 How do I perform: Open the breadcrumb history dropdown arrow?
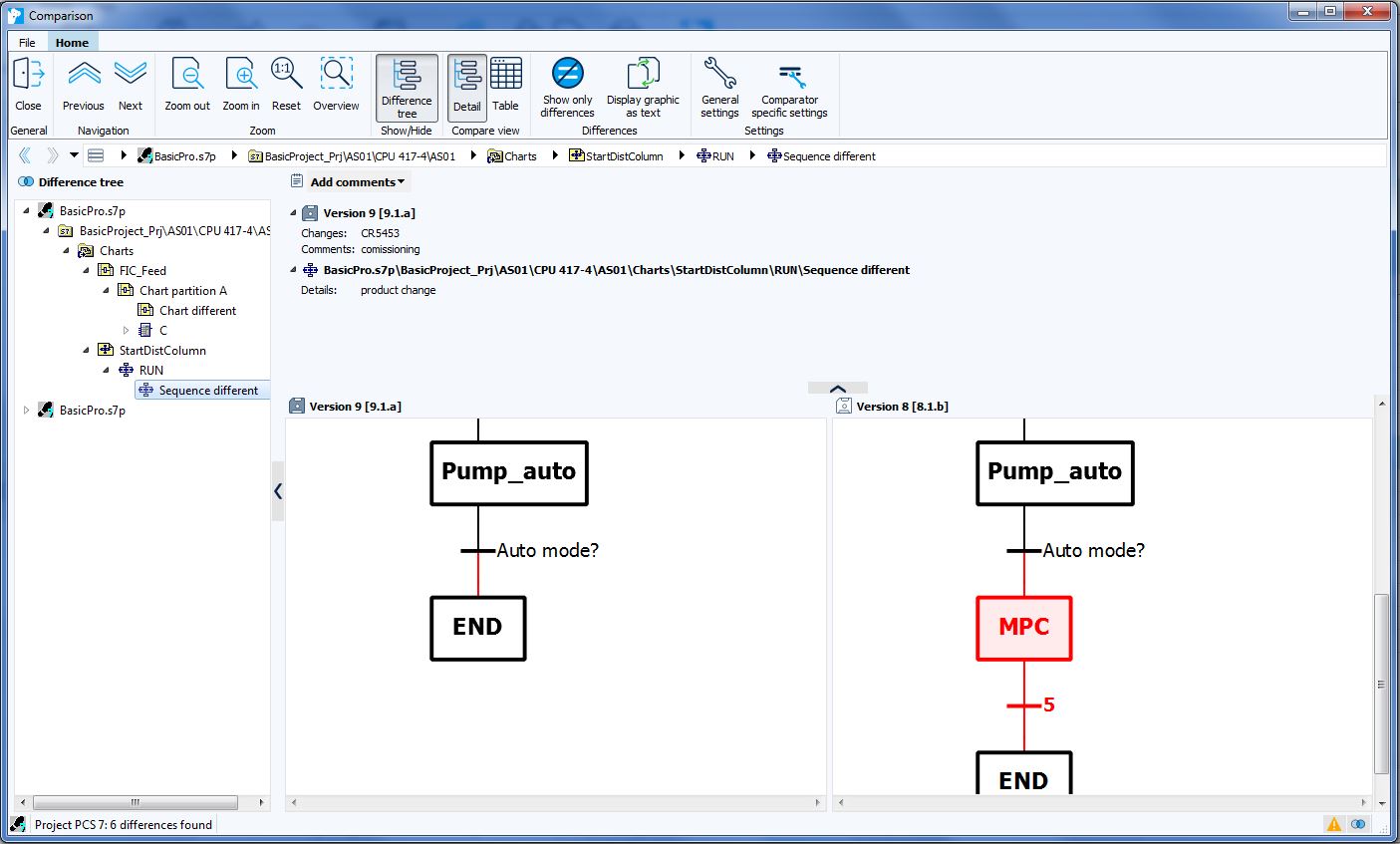coord(74,155)
